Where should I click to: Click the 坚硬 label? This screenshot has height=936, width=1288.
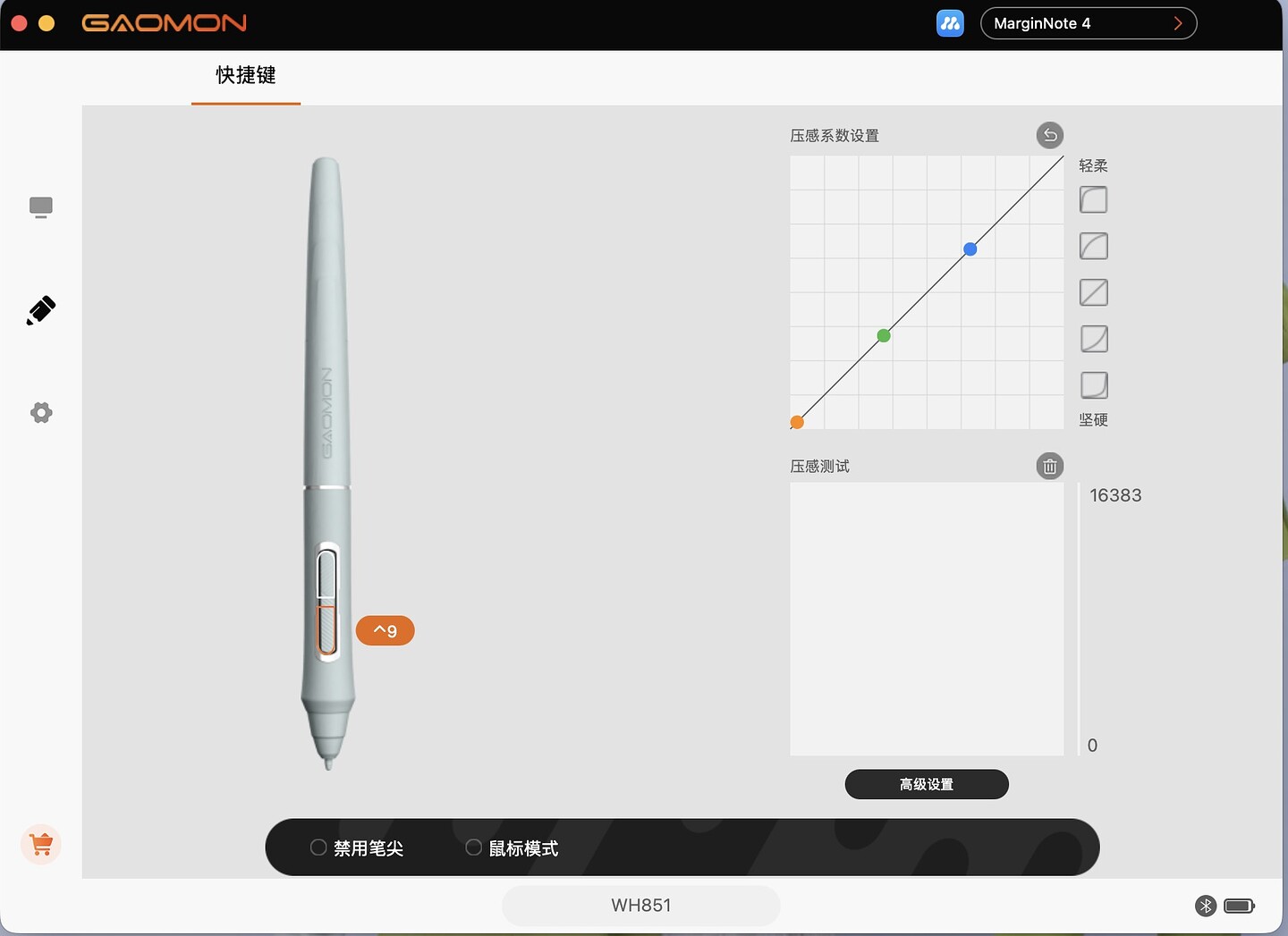click(1093, 419)
